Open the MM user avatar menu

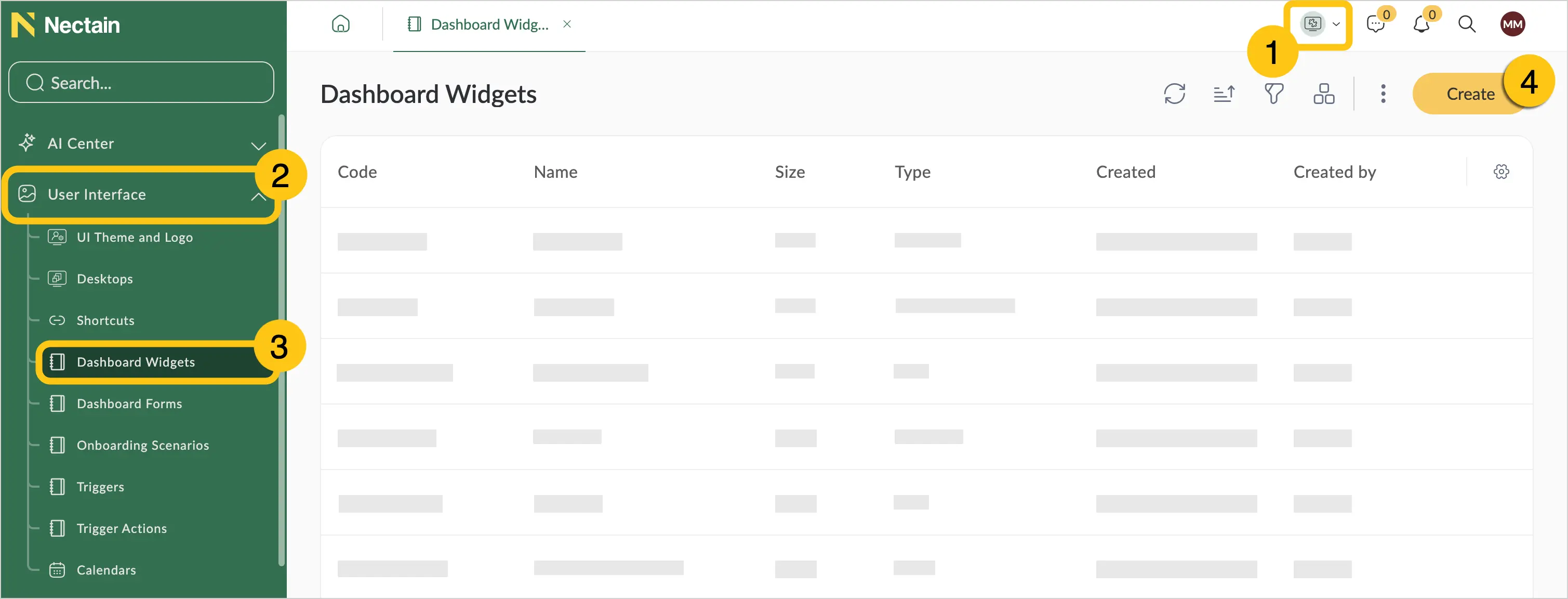[1512, 24]
